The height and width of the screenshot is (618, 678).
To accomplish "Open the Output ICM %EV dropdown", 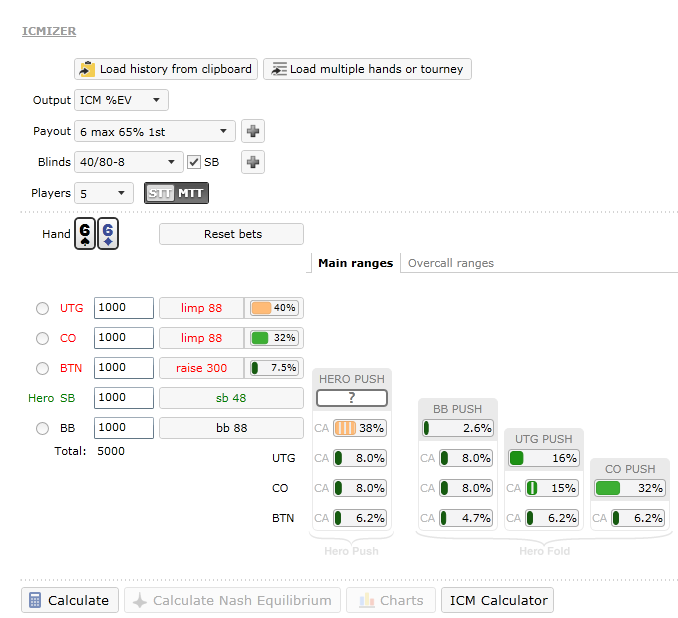I will click(x=121, y=100).
